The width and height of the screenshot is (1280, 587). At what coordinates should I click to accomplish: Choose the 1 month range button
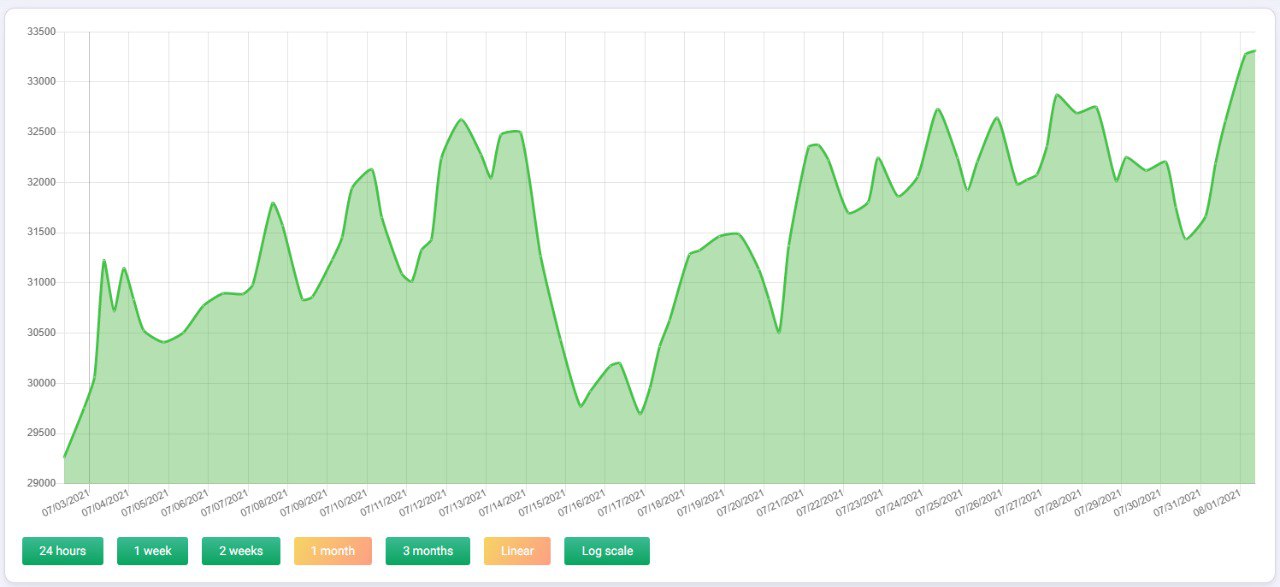333,551
